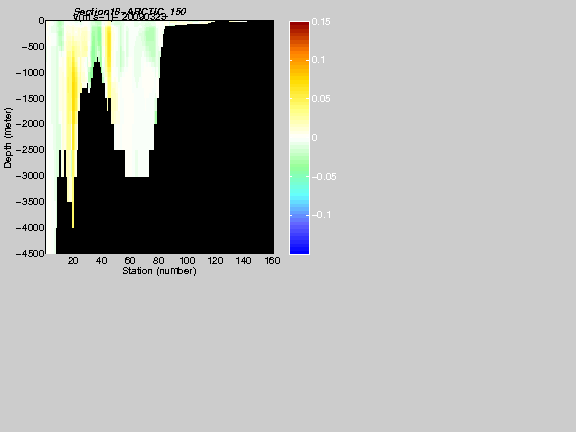This screenshot has width=576, height=432.
Task: Click the y-axis tick label -2000
Action: [30, 124]
